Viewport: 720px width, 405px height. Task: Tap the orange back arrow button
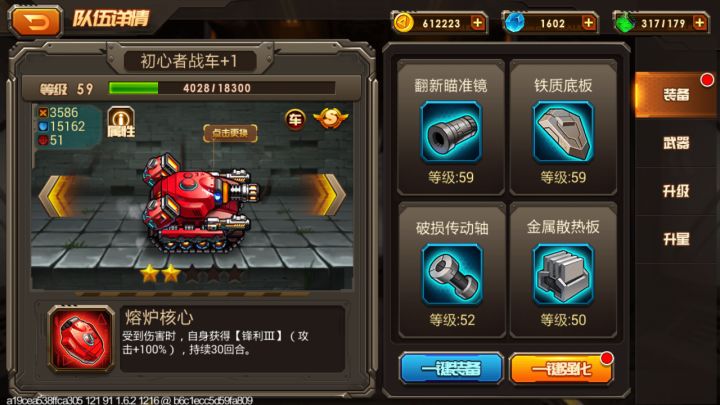pyautogui.click(x=36, y=22)
